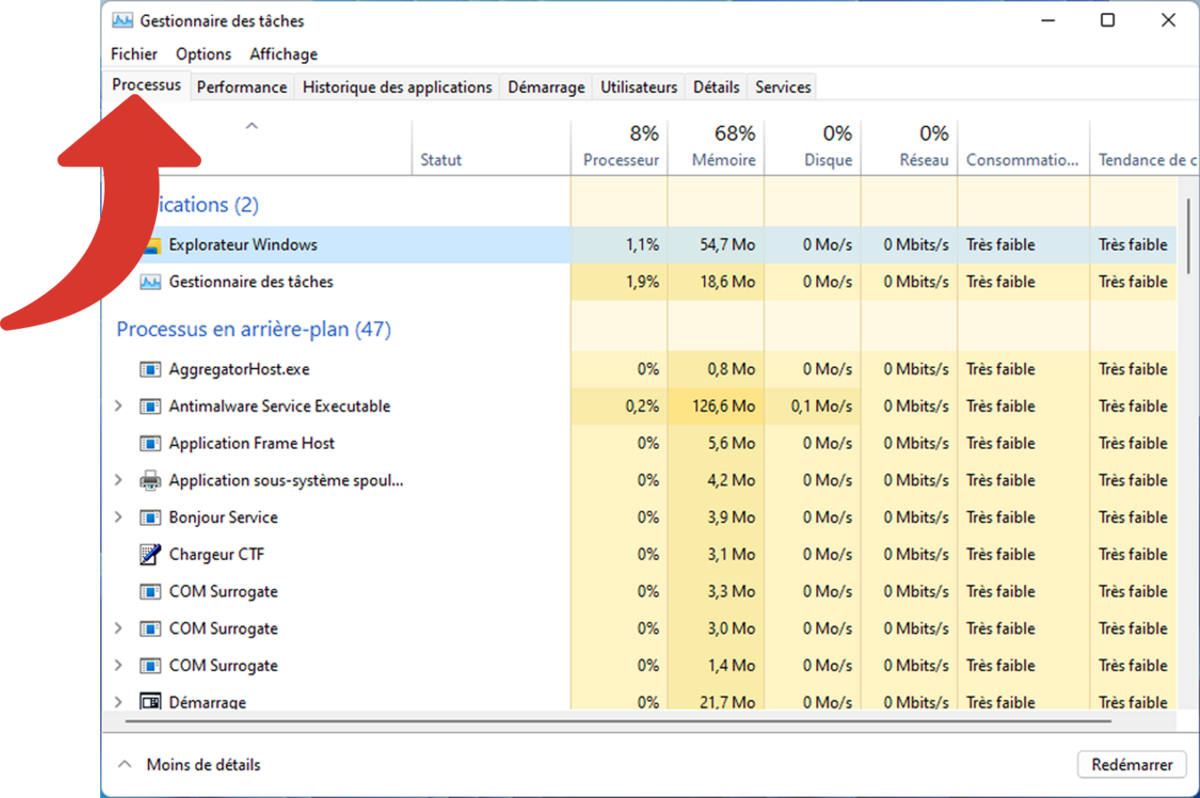1200x798 pixels.
Task: Expand the Bonjour Service process group
Action: pyautogui.click(x=118, y=517)
